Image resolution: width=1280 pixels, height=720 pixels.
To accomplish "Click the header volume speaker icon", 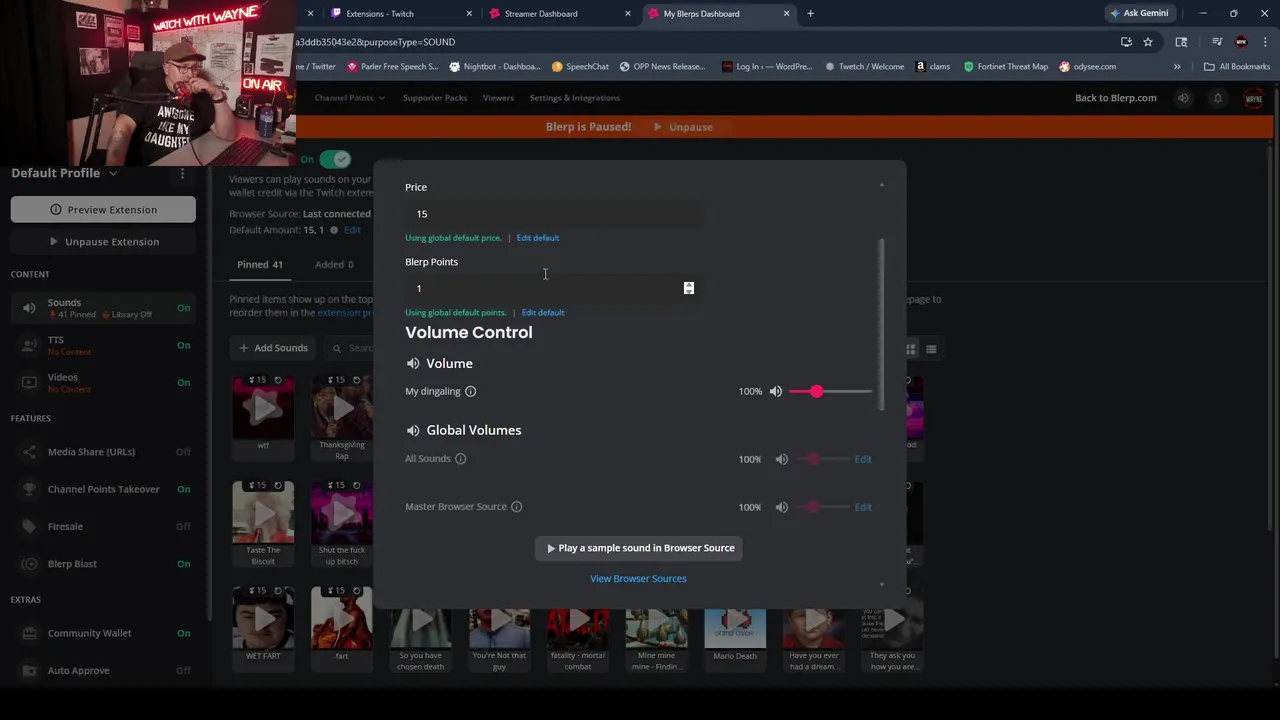I will click(1183, 98).
